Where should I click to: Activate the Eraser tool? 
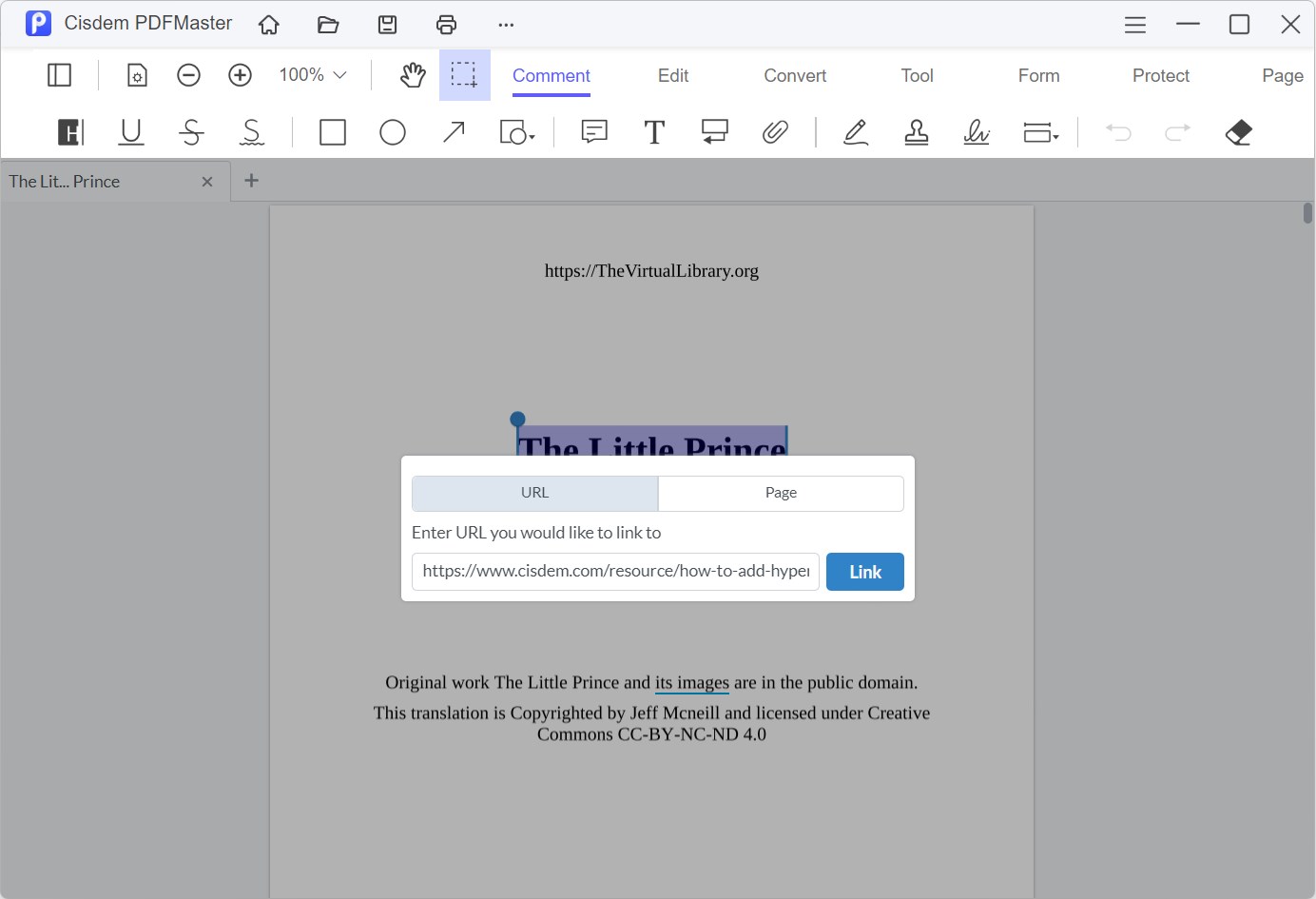click(1238, 132)
